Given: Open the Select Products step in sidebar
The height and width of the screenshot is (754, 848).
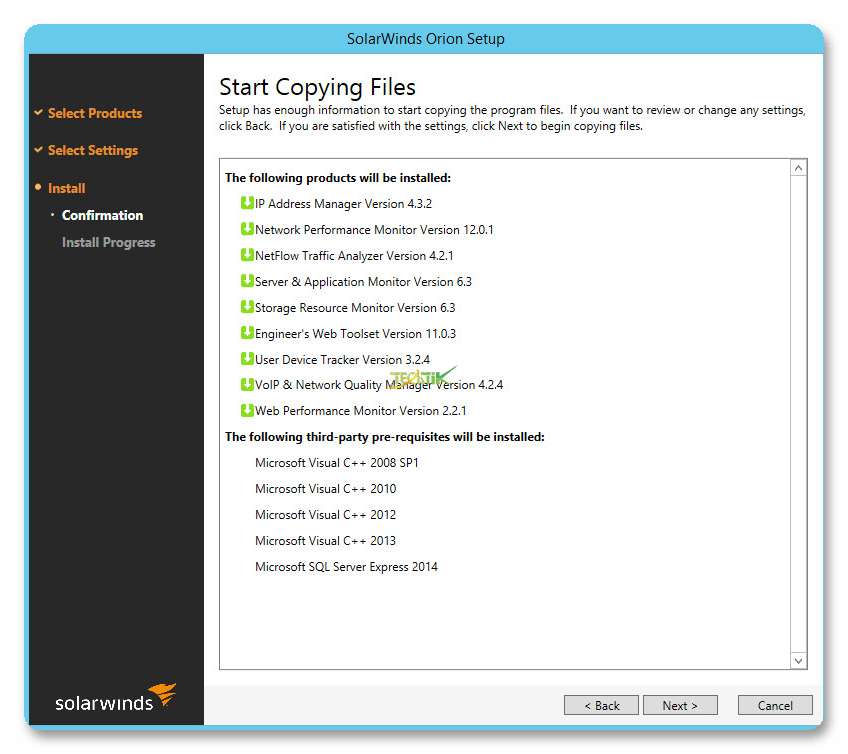Looking at the screenshot, I should [x=95, y=113].
